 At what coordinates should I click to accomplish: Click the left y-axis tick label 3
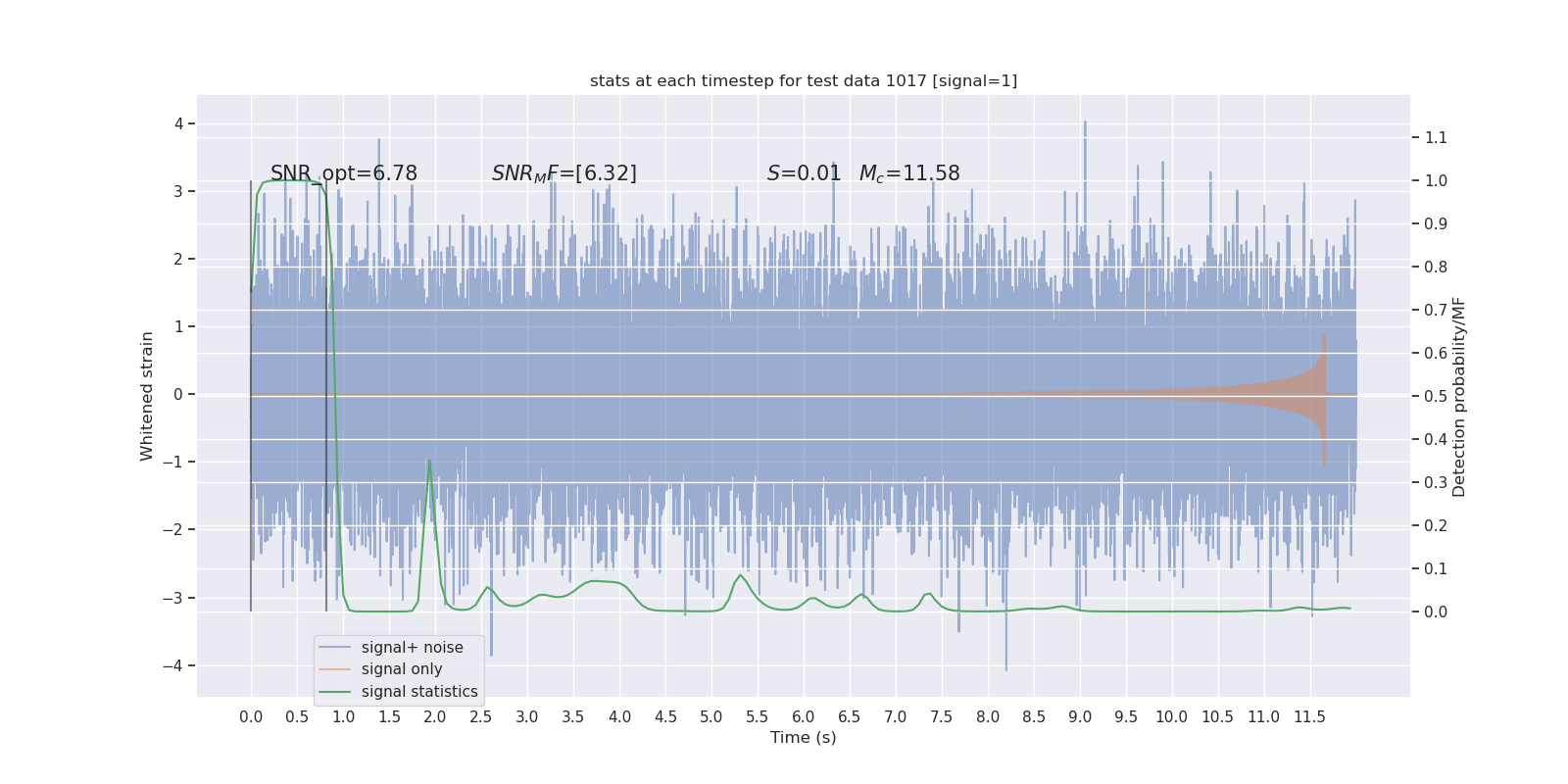pyautogui.click(x=178, y=191)
